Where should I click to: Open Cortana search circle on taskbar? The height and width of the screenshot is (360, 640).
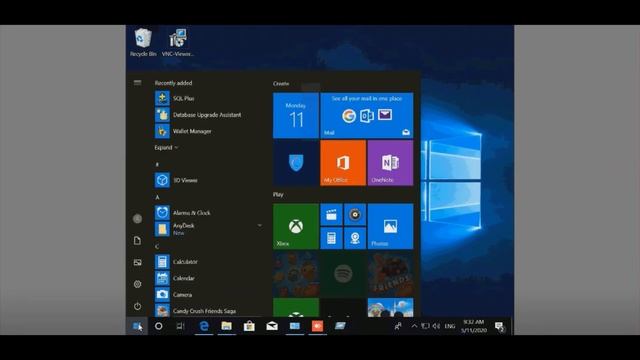coord(159,326)
